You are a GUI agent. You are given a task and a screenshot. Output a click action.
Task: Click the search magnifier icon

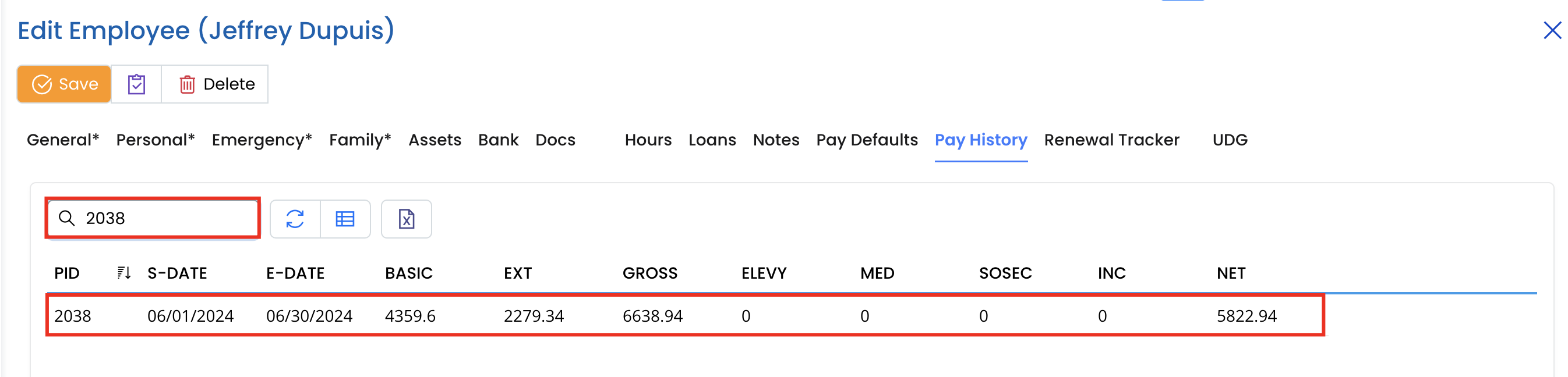67,218
